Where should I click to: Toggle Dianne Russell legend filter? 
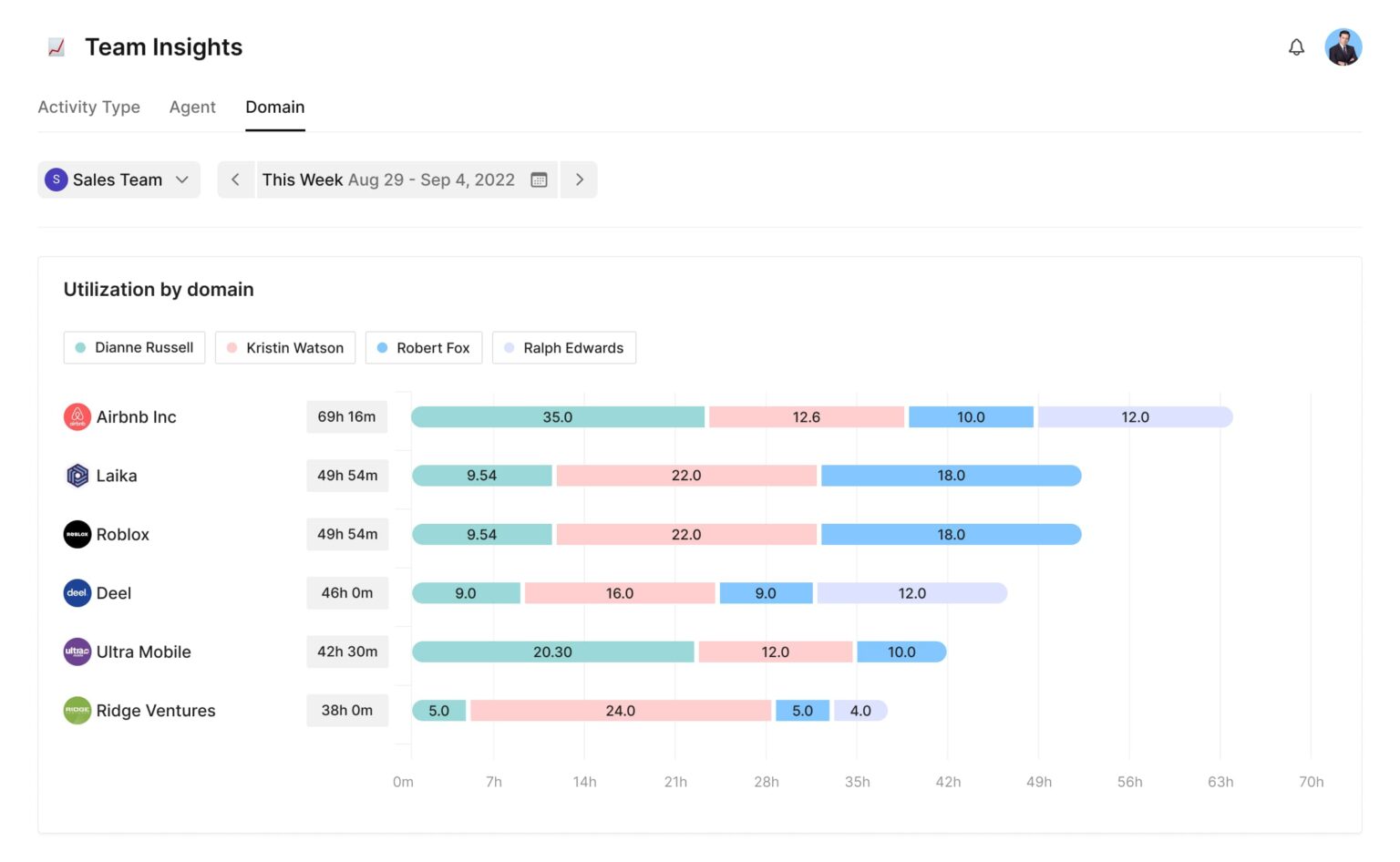pos(134,347)
